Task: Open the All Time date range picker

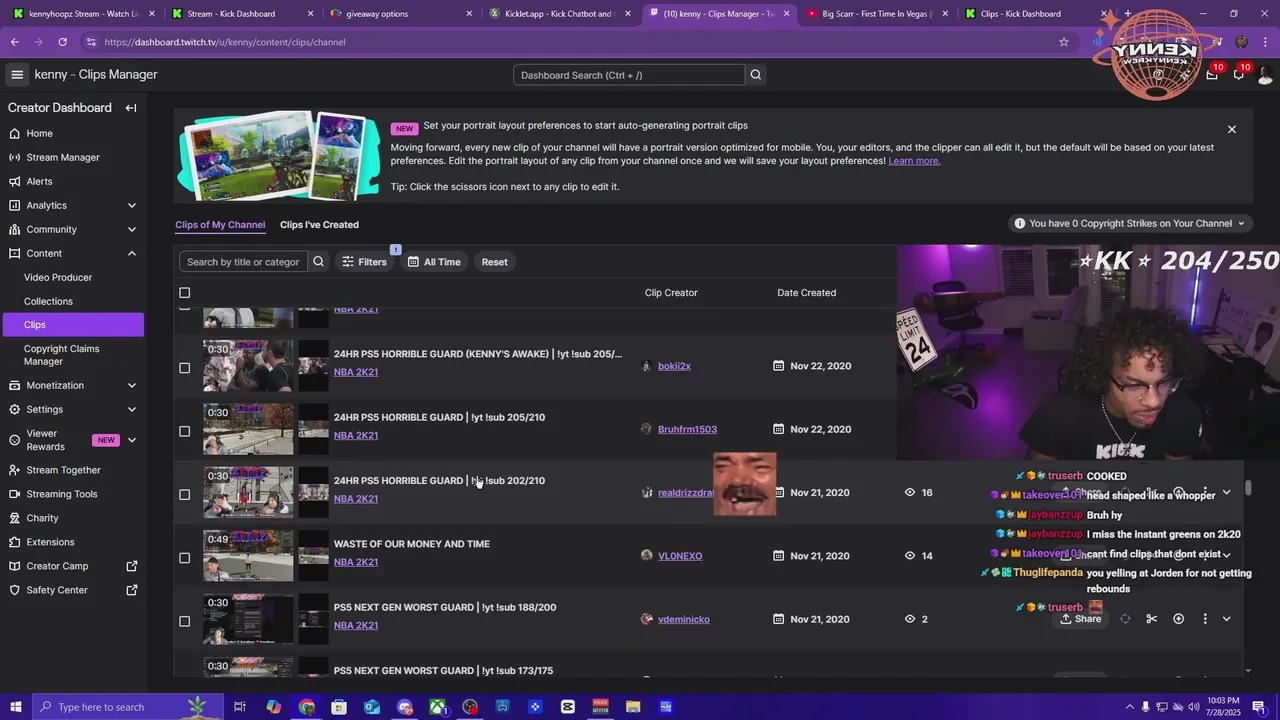Action: pos(433,262)
